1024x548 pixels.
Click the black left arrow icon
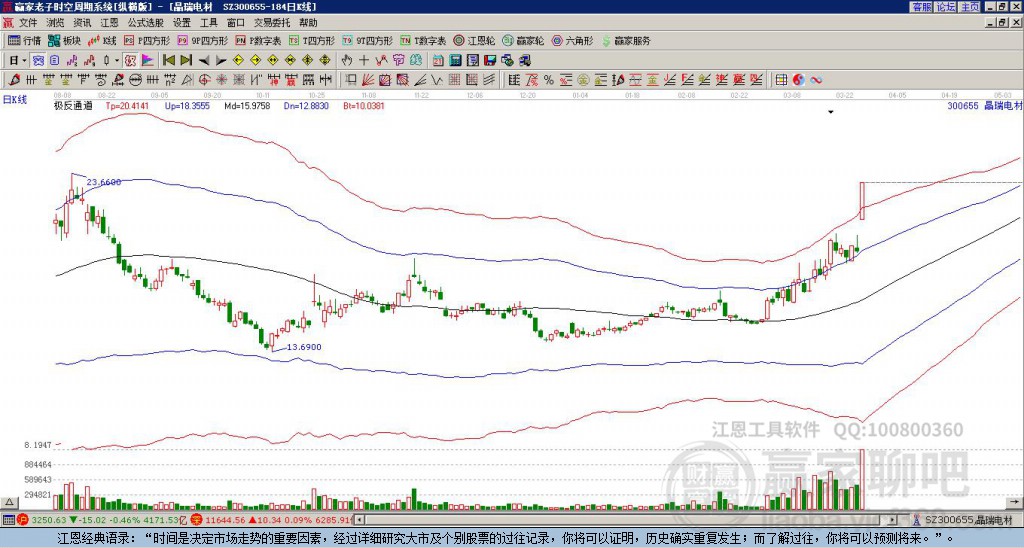tap(204, 61)
